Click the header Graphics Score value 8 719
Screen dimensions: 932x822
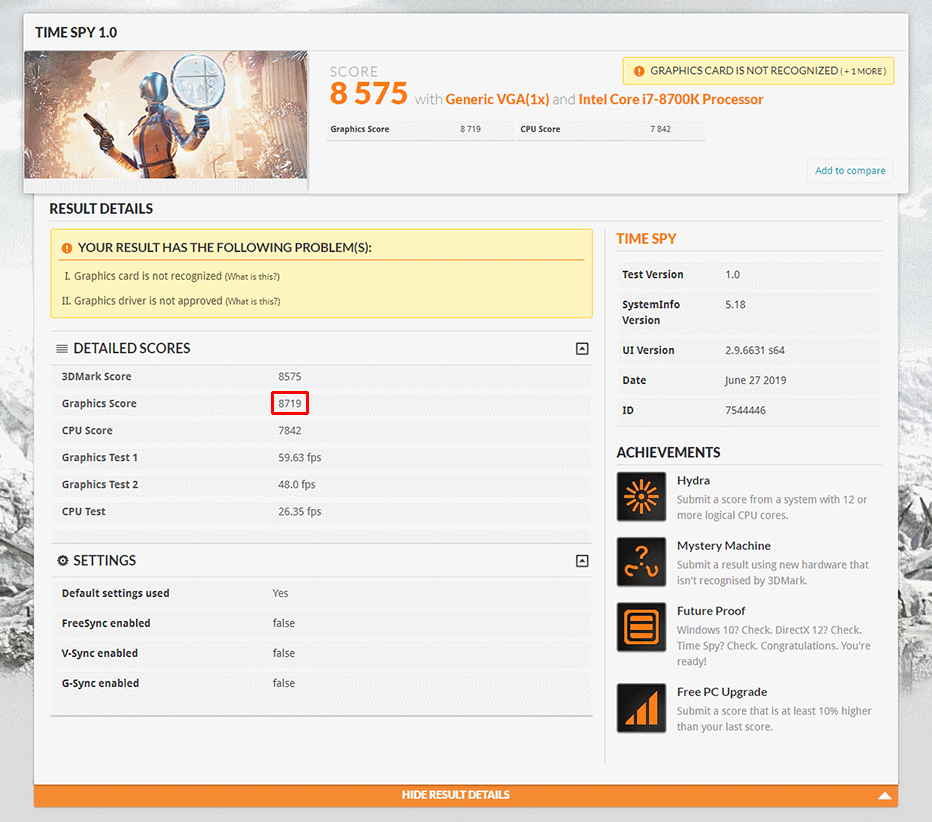(470, 129)
